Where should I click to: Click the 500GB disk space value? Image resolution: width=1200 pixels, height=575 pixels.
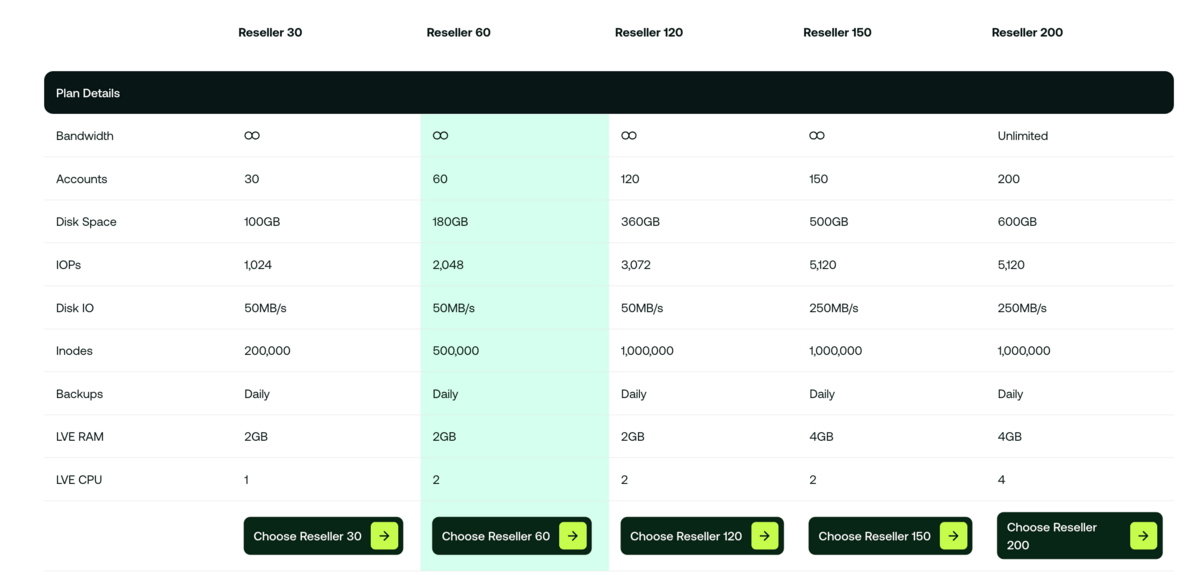[829, 222]
